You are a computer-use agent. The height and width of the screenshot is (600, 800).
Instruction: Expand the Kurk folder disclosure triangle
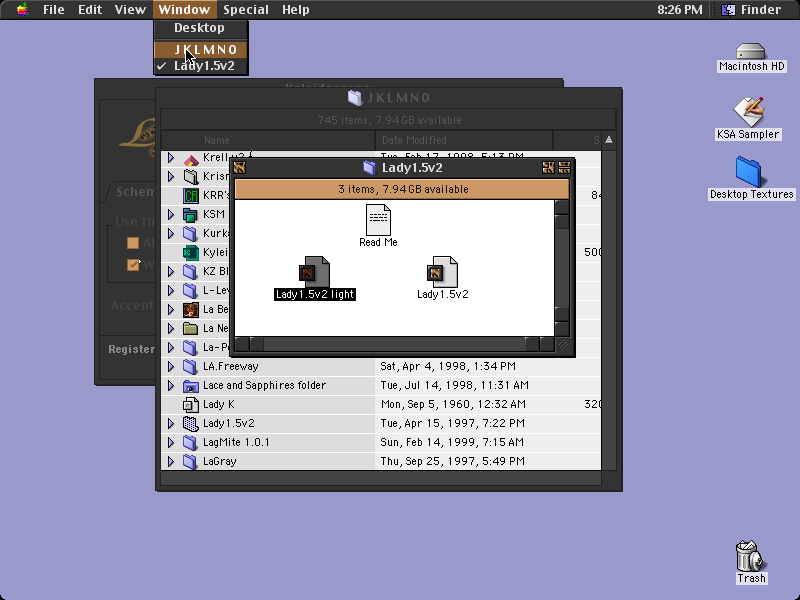point(171,233)
